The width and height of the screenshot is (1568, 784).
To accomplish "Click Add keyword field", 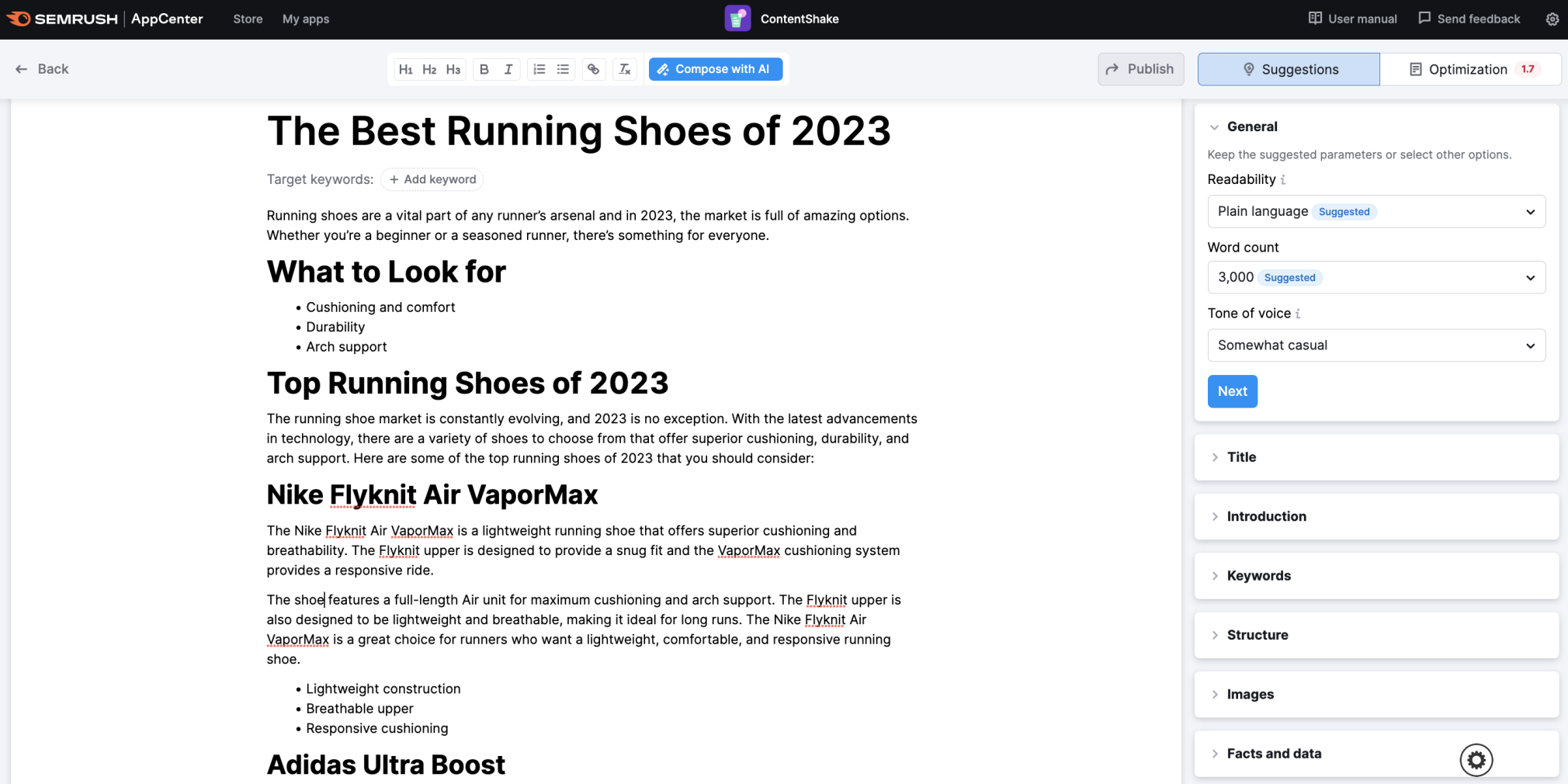I will click(x=432, y=179).
